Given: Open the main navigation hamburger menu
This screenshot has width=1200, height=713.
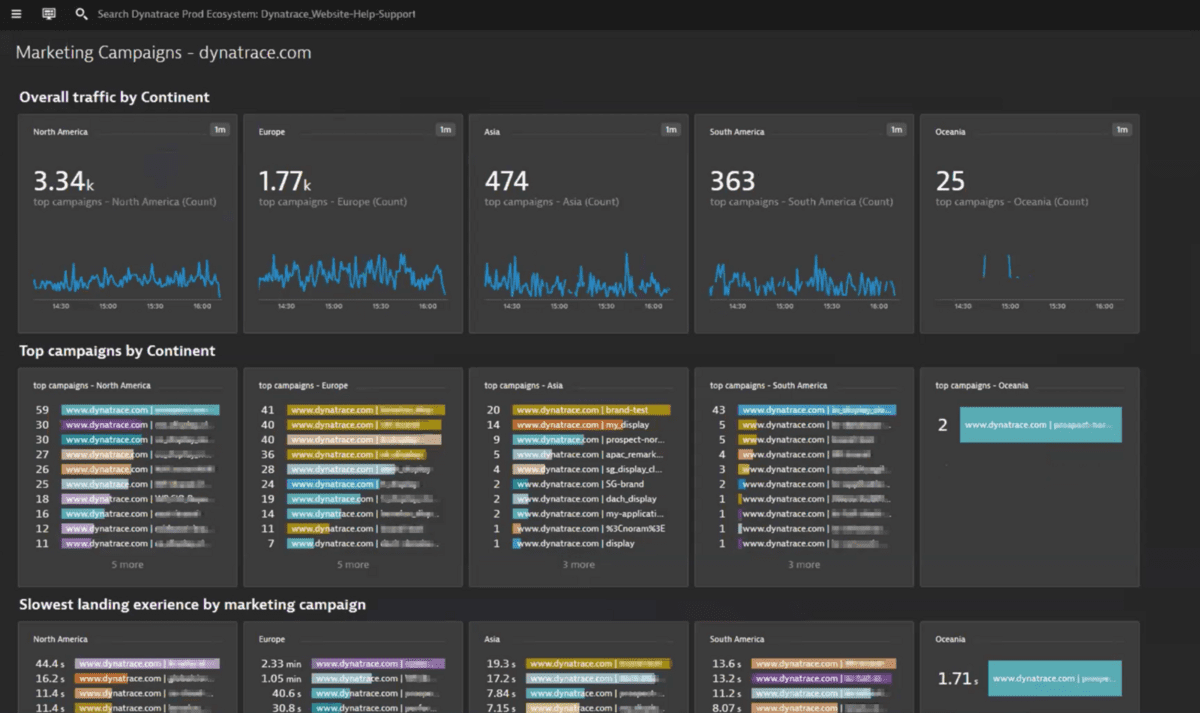Looking at the screenshot, I should tap(17, 14).
